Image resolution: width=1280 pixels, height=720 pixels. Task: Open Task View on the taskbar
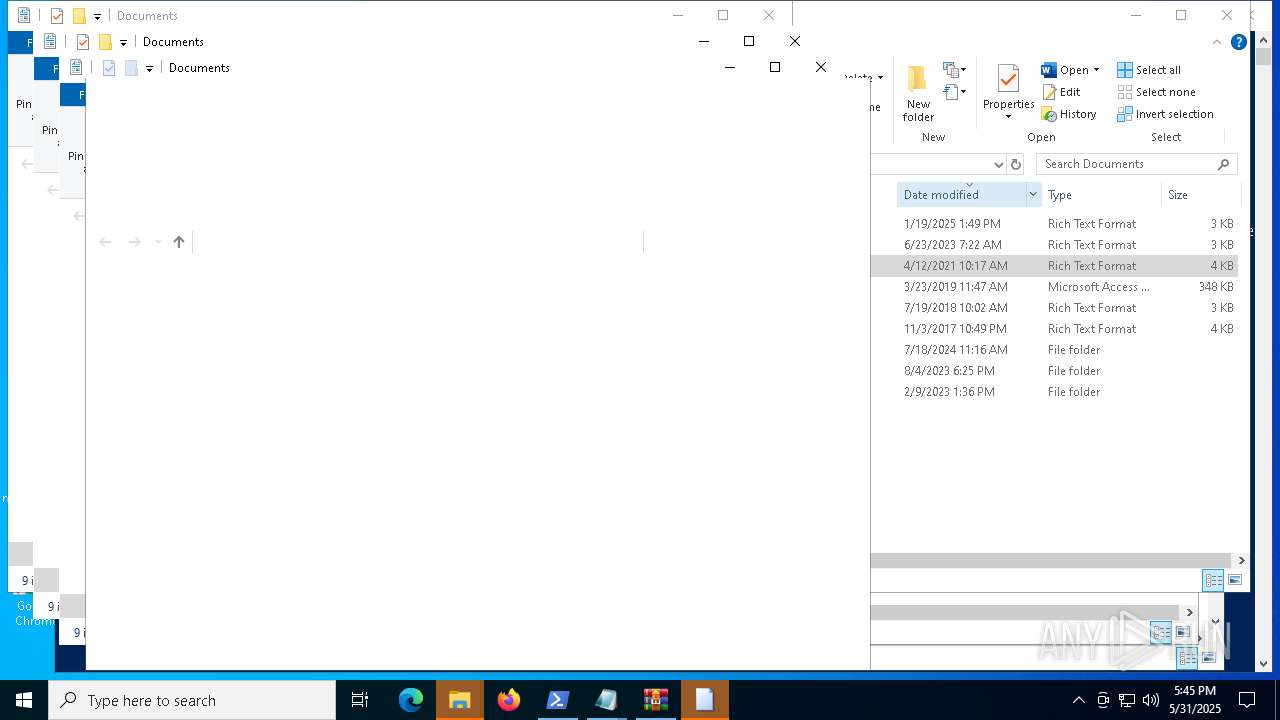pyautogui.click(x=360, y=700)
